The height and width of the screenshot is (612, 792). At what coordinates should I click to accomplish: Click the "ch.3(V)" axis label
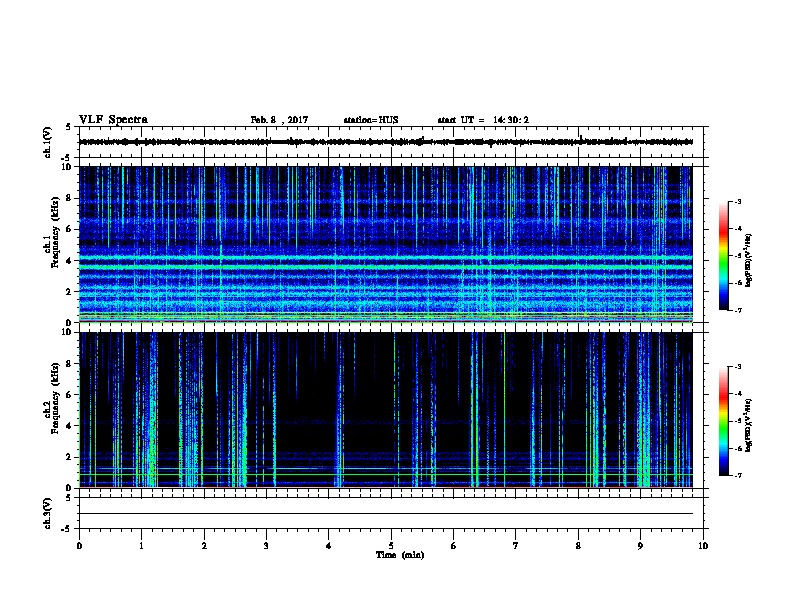click(x=48, y=513)
